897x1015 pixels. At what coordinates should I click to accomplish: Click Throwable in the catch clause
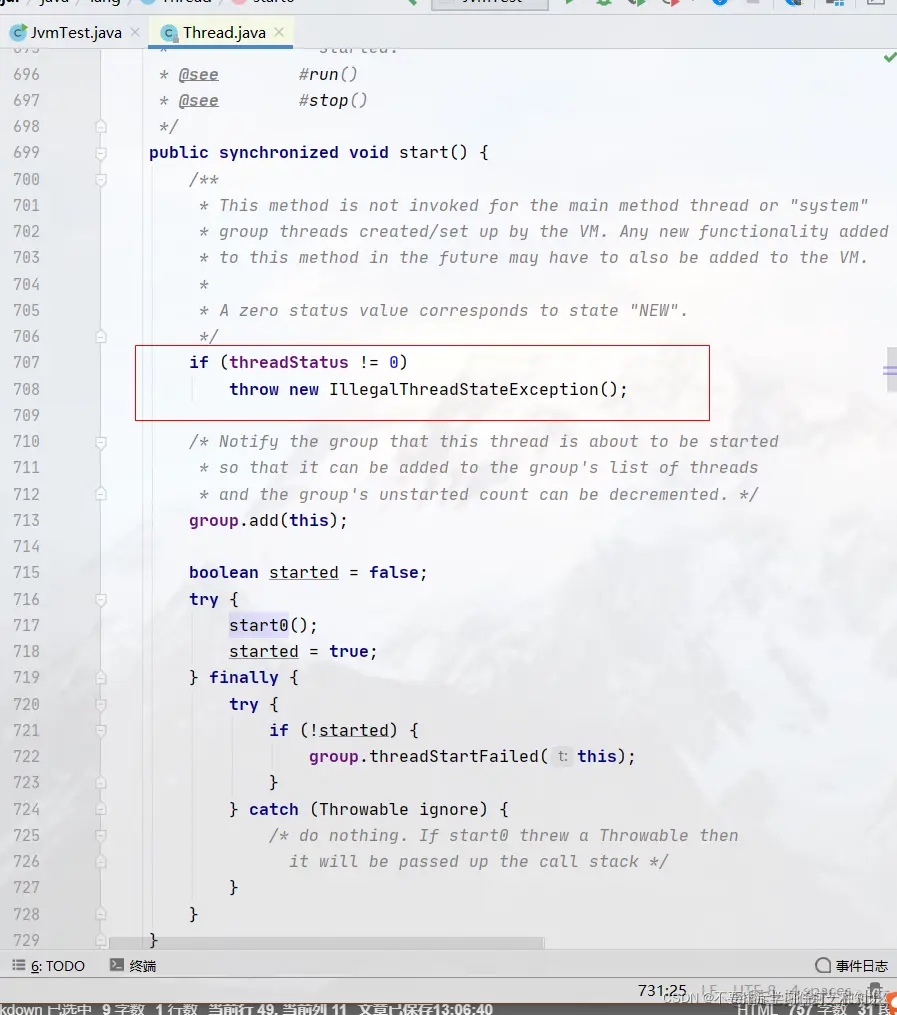click(364, 809)
